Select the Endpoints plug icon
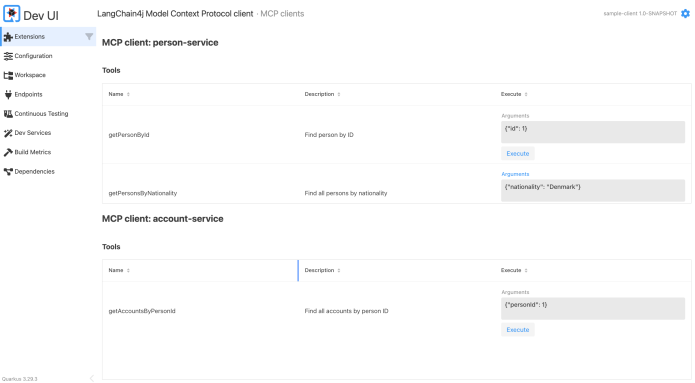This screenshot has width=695, height=383. coord(8,94)
